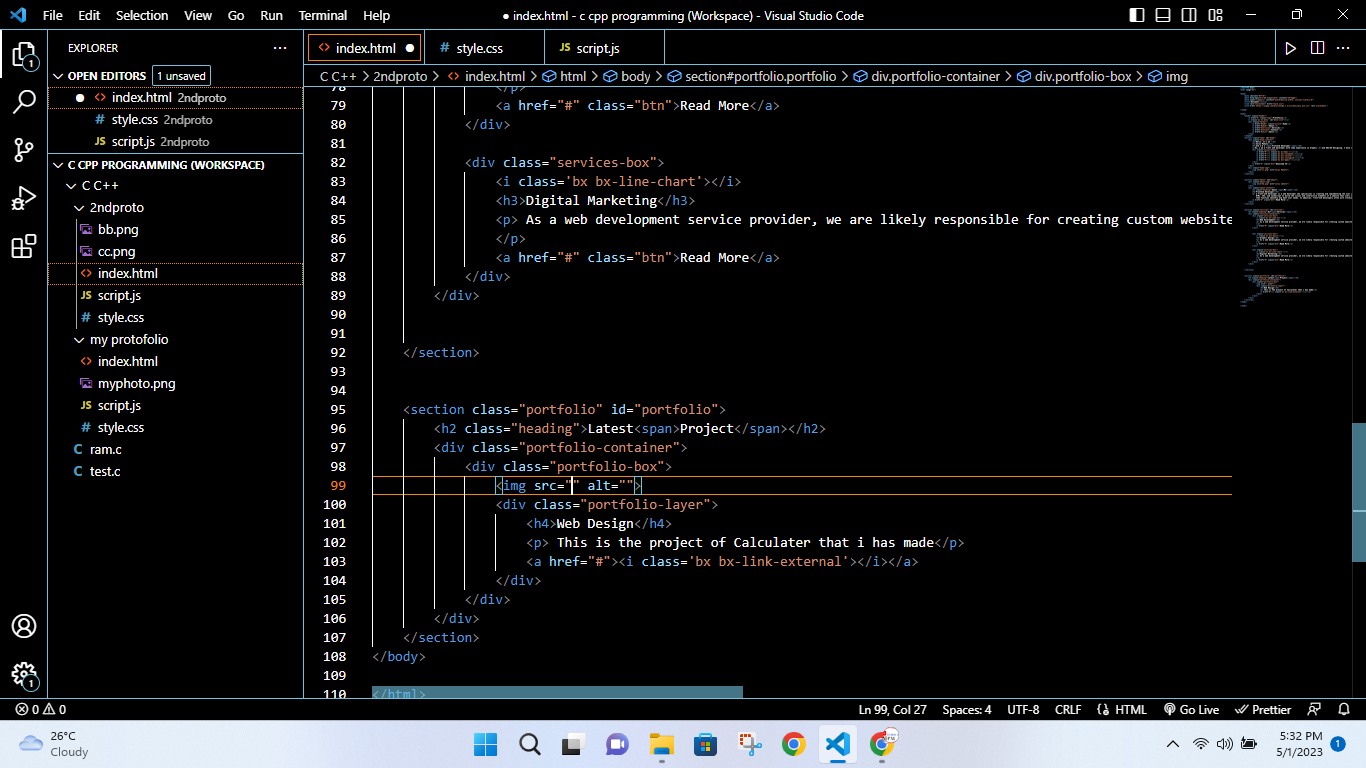
Task: Toggle the secondary sidebar layout button
Action: coord(1189,15)
